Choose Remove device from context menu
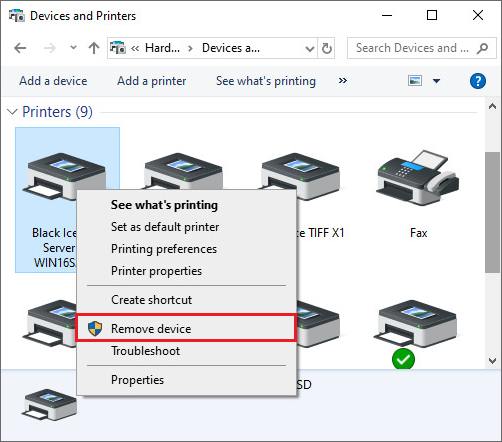The width and height of the screenshot is (502, 442). (x=186, y=328)
